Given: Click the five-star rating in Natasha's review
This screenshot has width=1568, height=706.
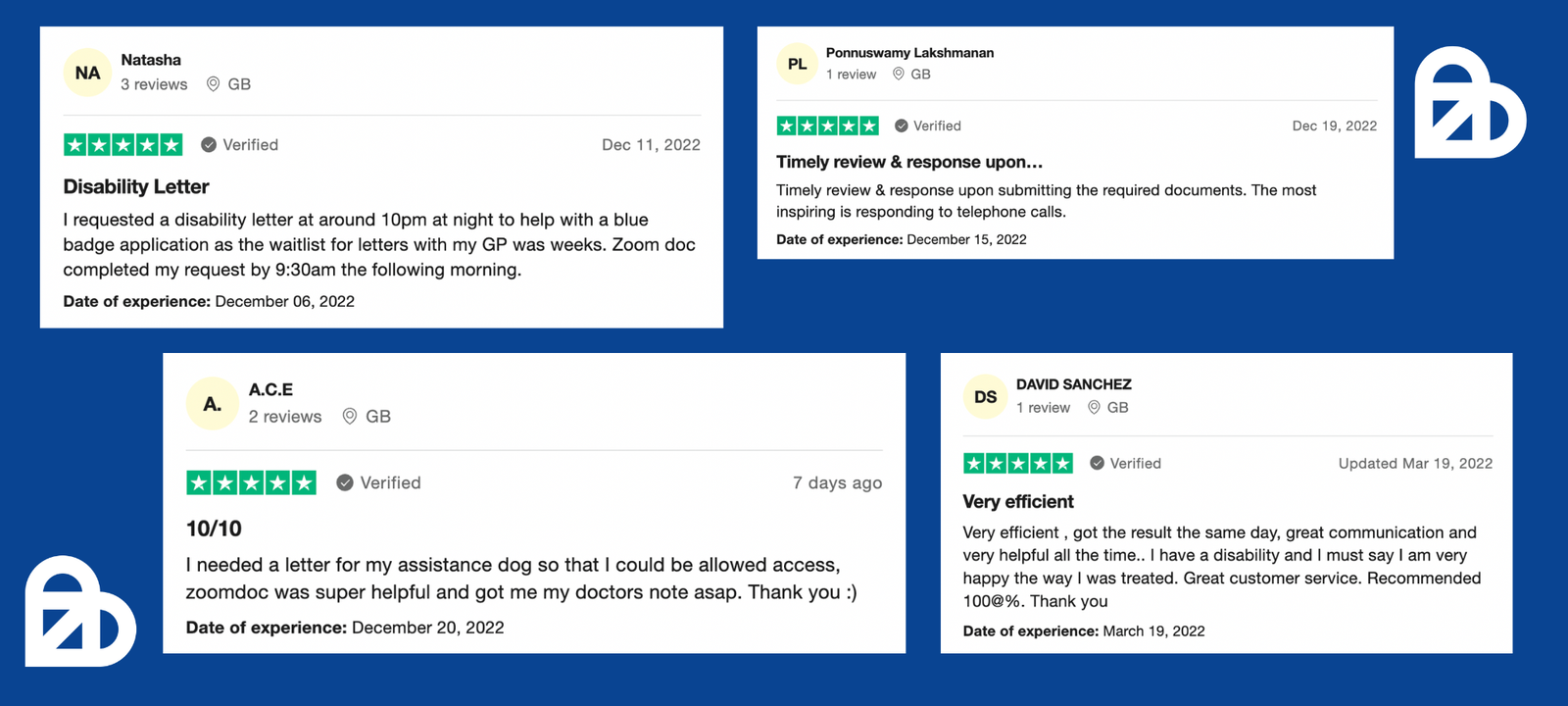Looking at the screenshot, I should (x=123, y=145).
